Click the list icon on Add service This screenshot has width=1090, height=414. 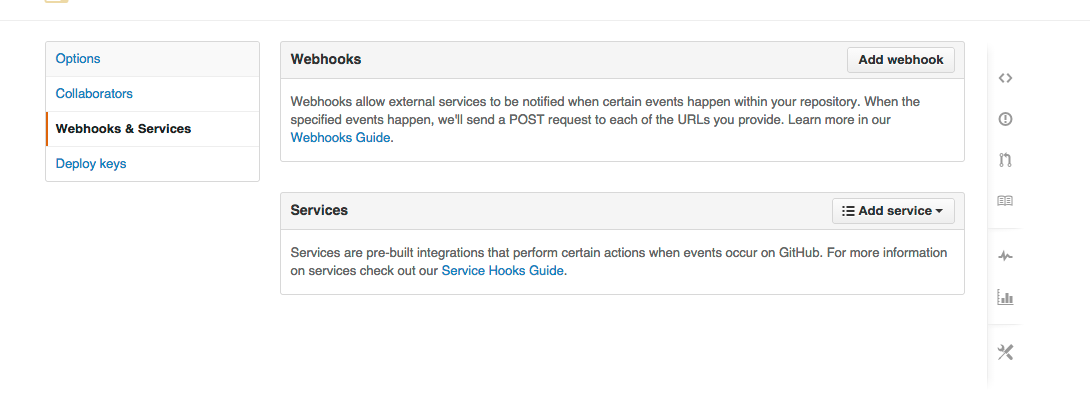coord(848,211)
